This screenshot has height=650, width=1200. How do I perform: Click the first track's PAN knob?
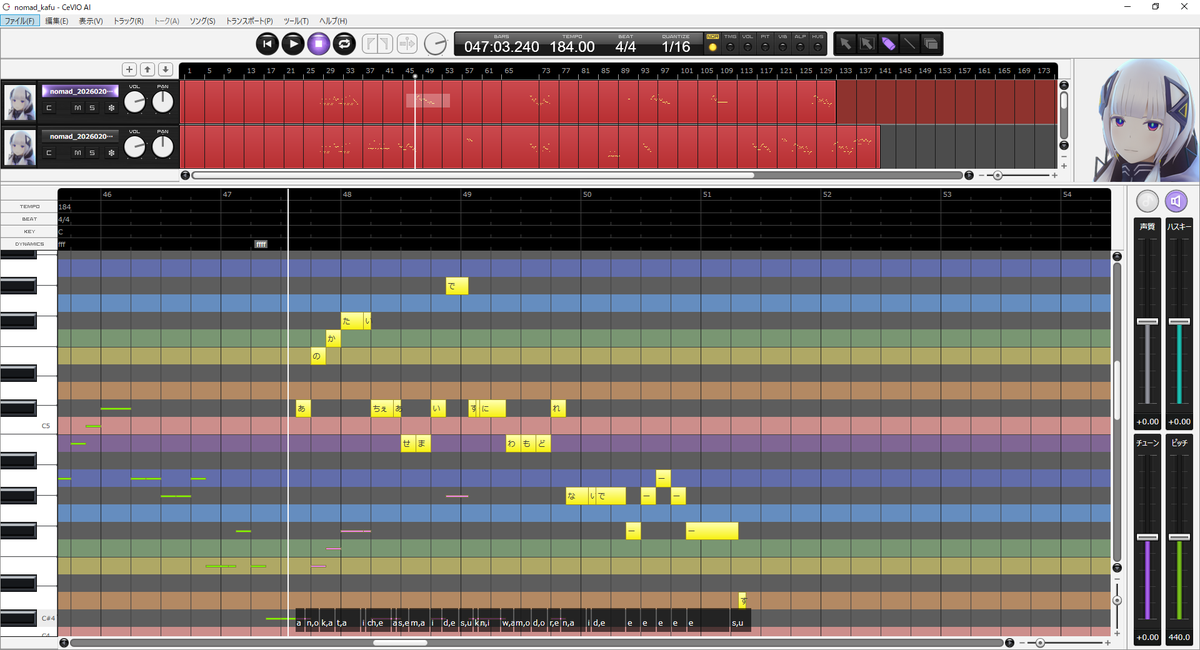(x=163, y=102)
